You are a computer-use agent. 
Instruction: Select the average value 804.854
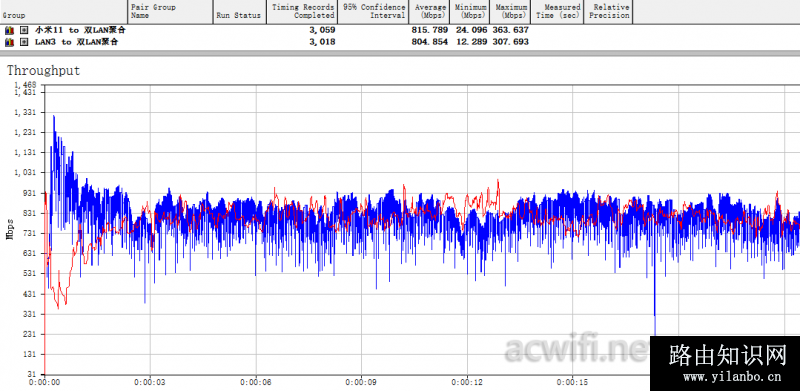tap(430, 42)
